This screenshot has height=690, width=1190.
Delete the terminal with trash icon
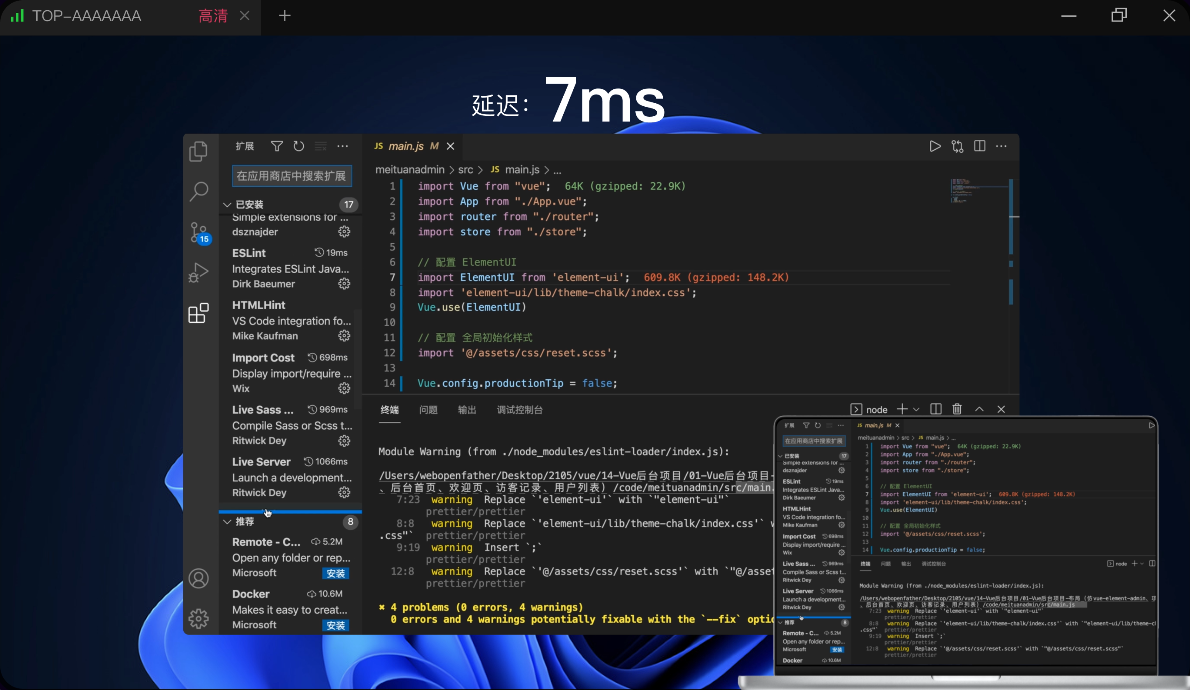point(957,409)
